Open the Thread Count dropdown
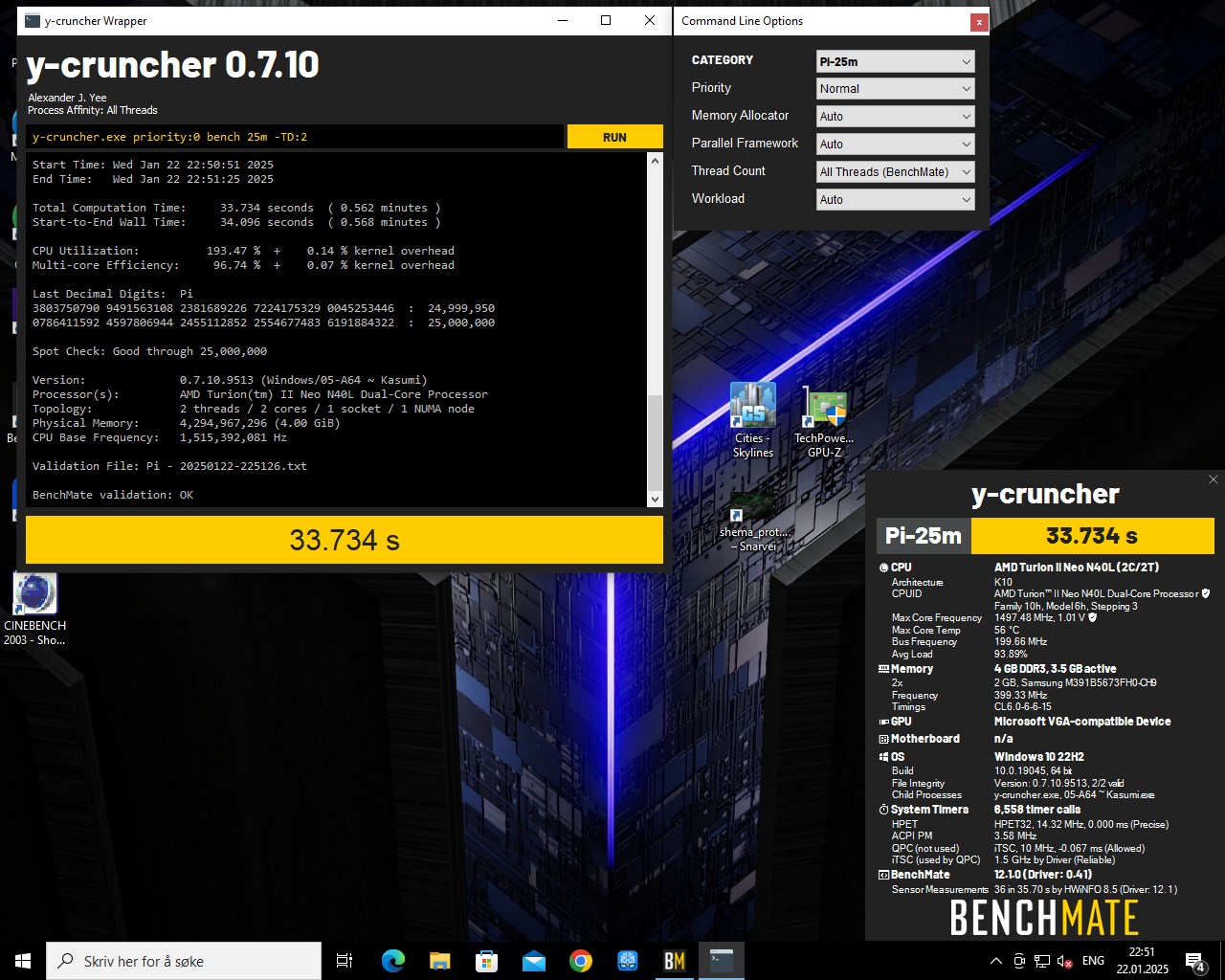 pos(895,172)
